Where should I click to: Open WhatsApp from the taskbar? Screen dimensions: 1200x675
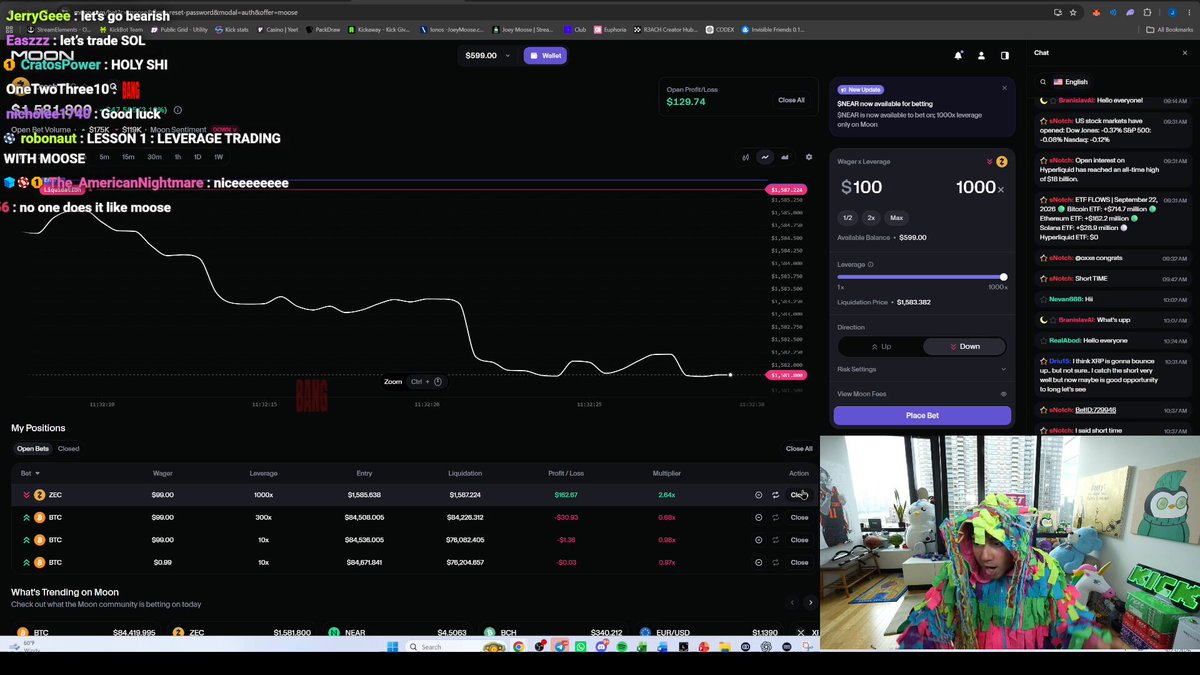(581, 647)
